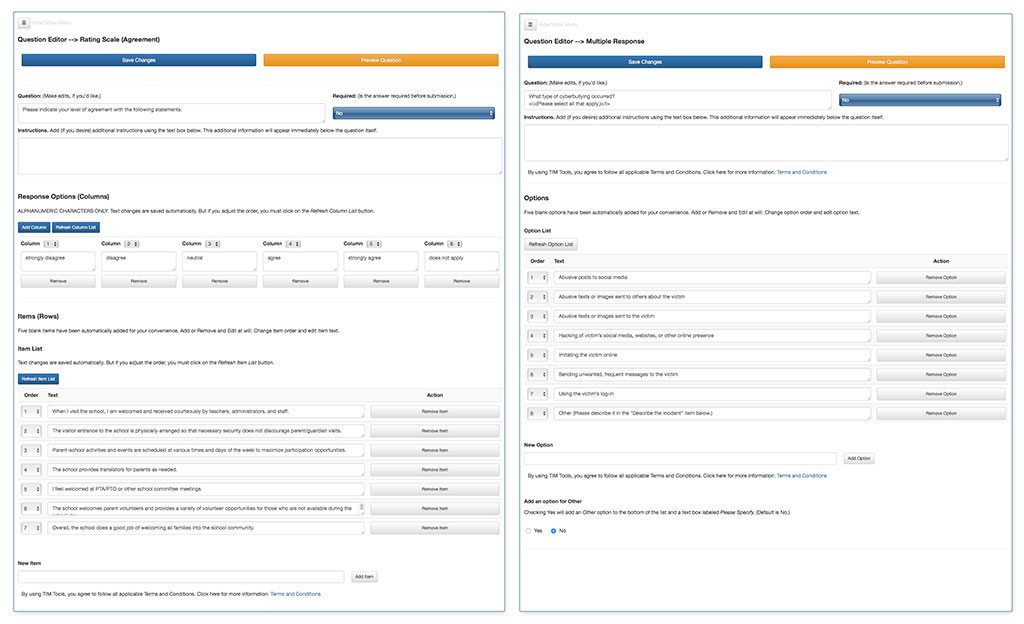Click the Refresh Column List button
The image size is (1024, 624).
(x=76, y=227)
